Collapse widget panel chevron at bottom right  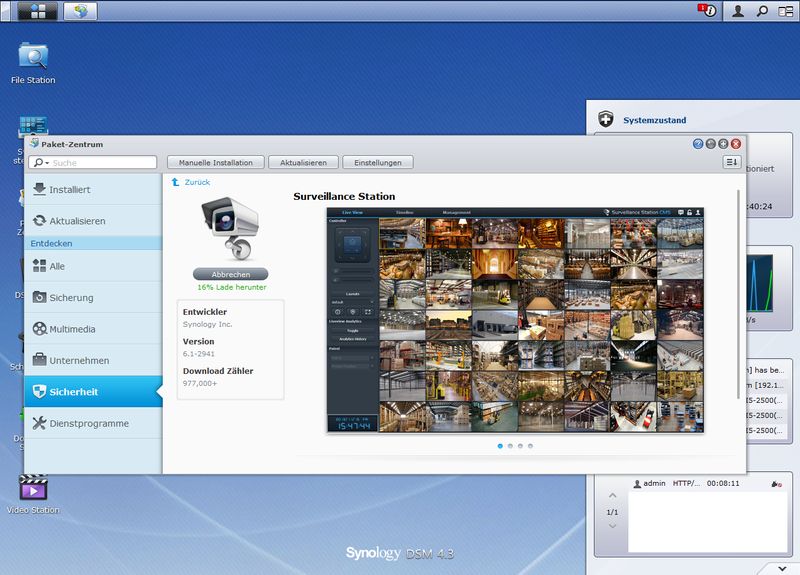[782, 568]
